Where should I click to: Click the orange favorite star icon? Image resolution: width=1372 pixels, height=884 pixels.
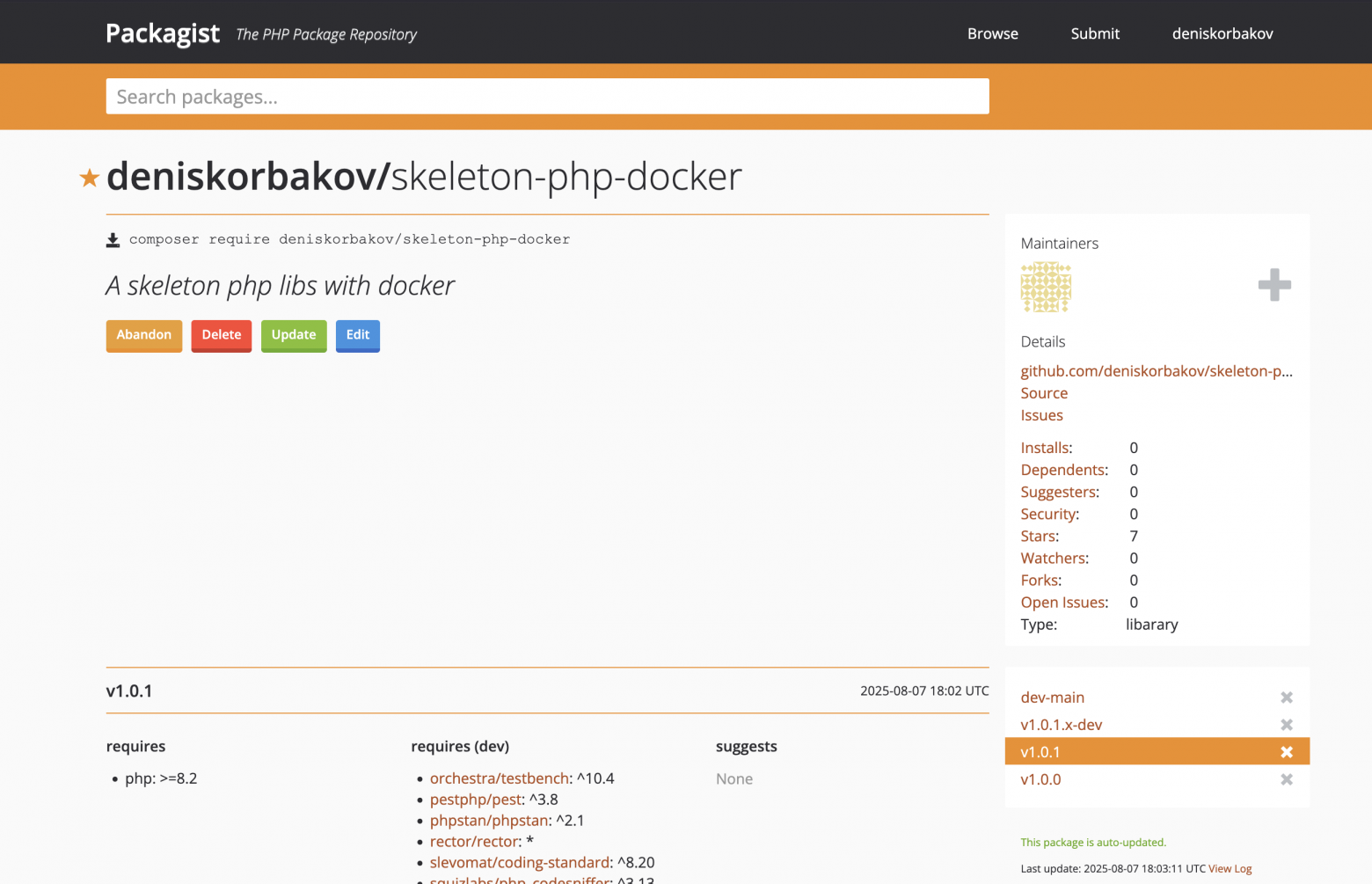point(89,179)
